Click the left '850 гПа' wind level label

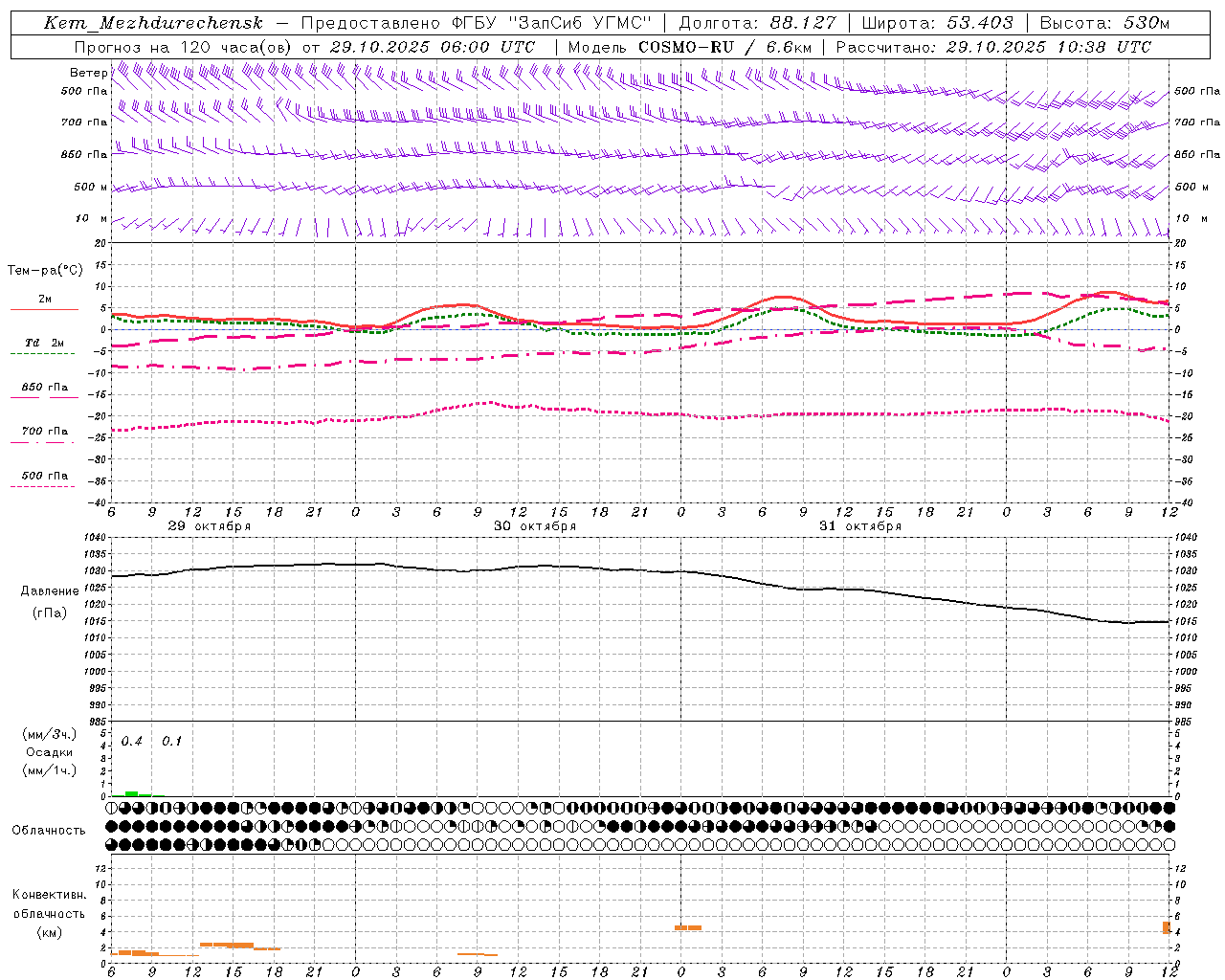pos(84,154)
